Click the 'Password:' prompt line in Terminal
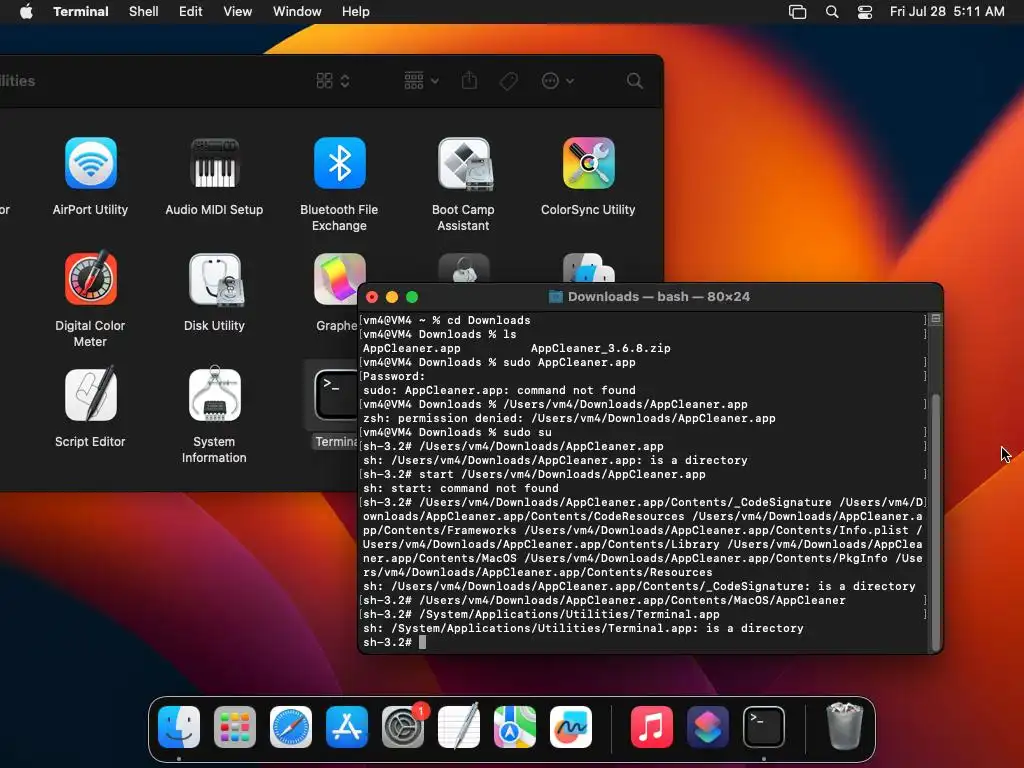This screenshot has width=1024, height=768. (394, 377)
